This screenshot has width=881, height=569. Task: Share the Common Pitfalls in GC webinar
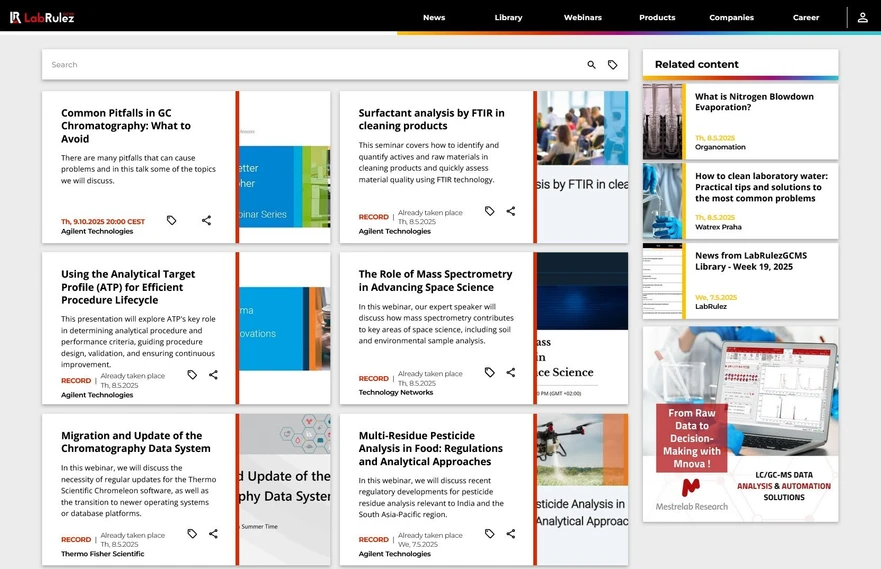(206, 220)
